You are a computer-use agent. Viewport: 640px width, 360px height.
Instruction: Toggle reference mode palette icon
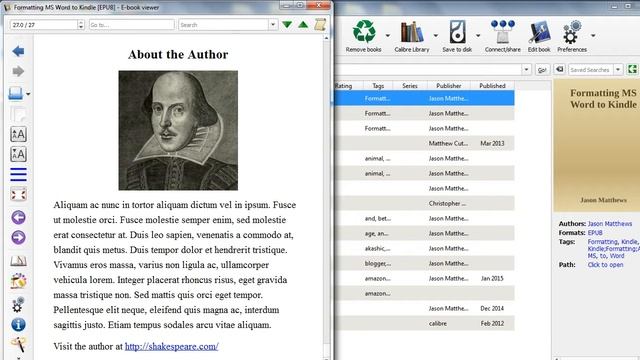[18, 281]
